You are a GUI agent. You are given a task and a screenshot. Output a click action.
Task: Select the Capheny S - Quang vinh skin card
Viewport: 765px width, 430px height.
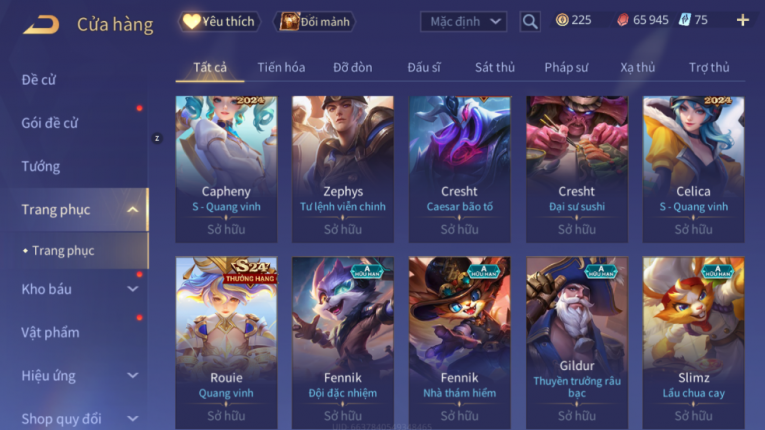226,169
